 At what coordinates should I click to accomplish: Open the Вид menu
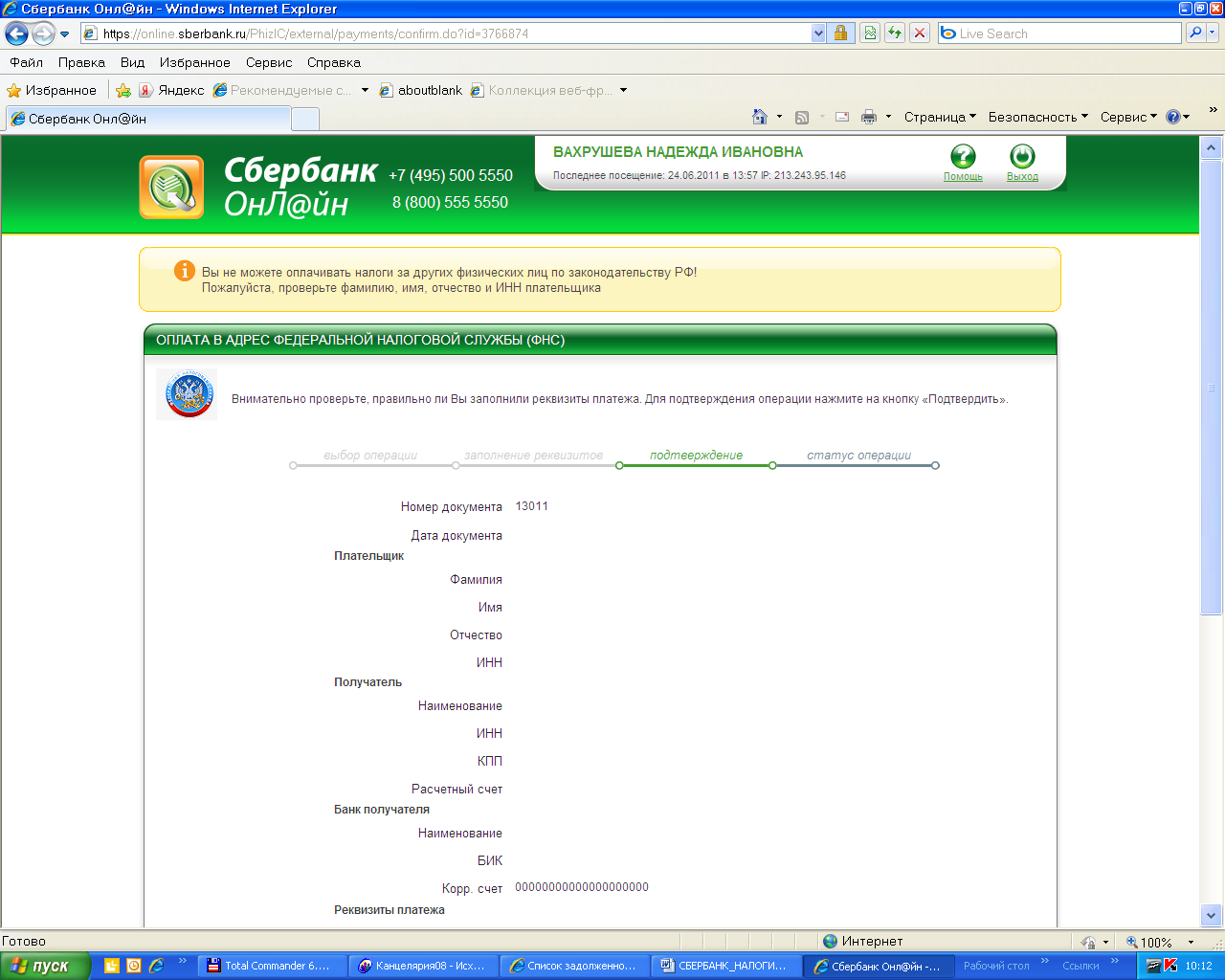pyautogui.click(x=132, y=62)
